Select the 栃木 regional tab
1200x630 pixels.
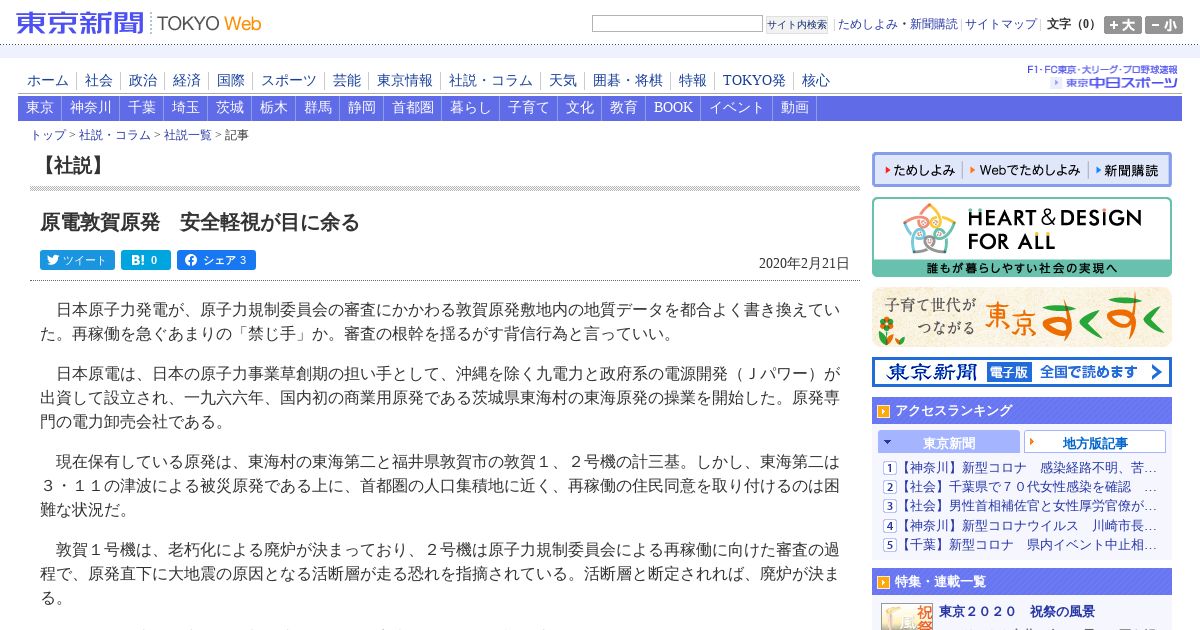[274, 108]
